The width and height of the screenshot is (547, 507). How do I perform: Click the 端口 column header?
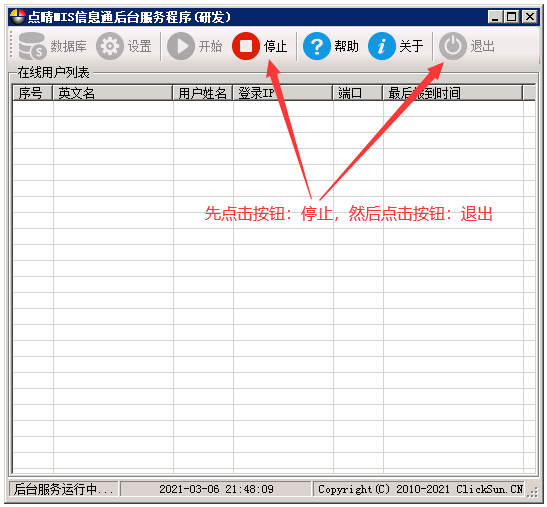(x=358, y=93)
